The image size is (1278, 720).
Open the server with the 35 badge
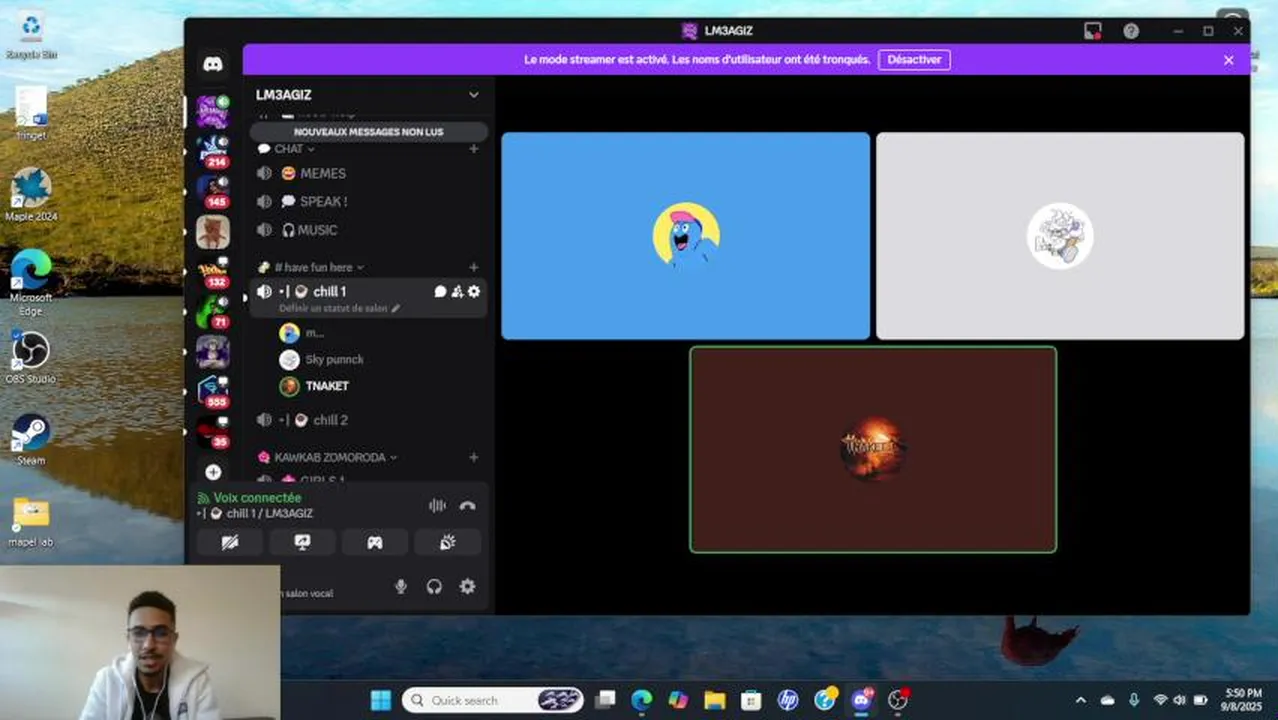pos(213,432)
